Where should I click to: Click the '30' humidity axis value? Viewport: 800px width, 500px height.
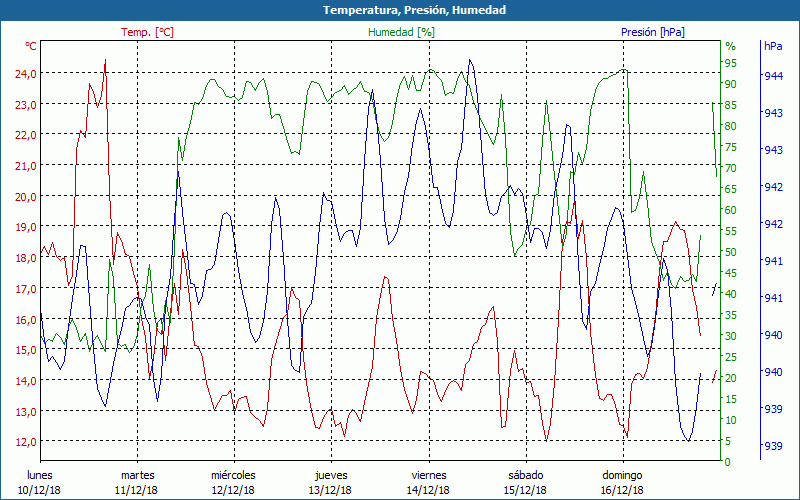pos(731,336)
